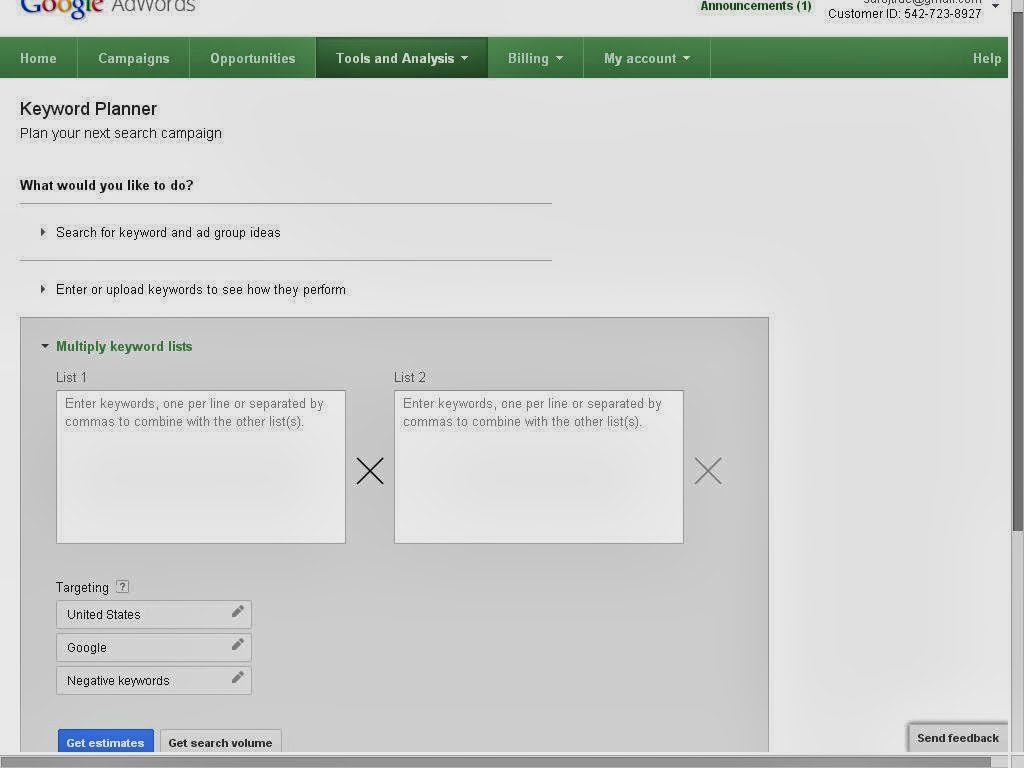This screenshot has height=768, width=1024.
Task: Open the Announcements (1) link
Action: 756,7
